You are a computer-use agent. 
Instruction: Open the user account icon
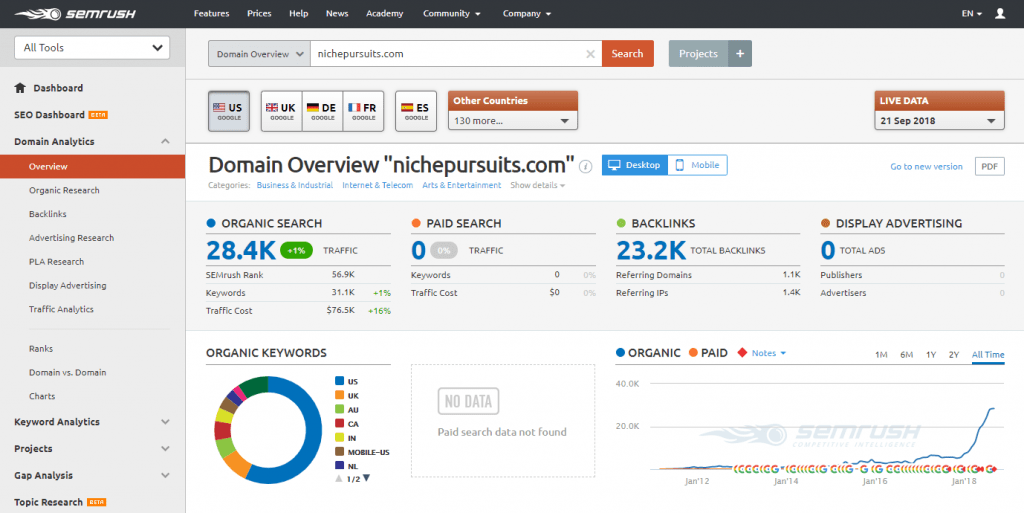(x=1000, y=13)
